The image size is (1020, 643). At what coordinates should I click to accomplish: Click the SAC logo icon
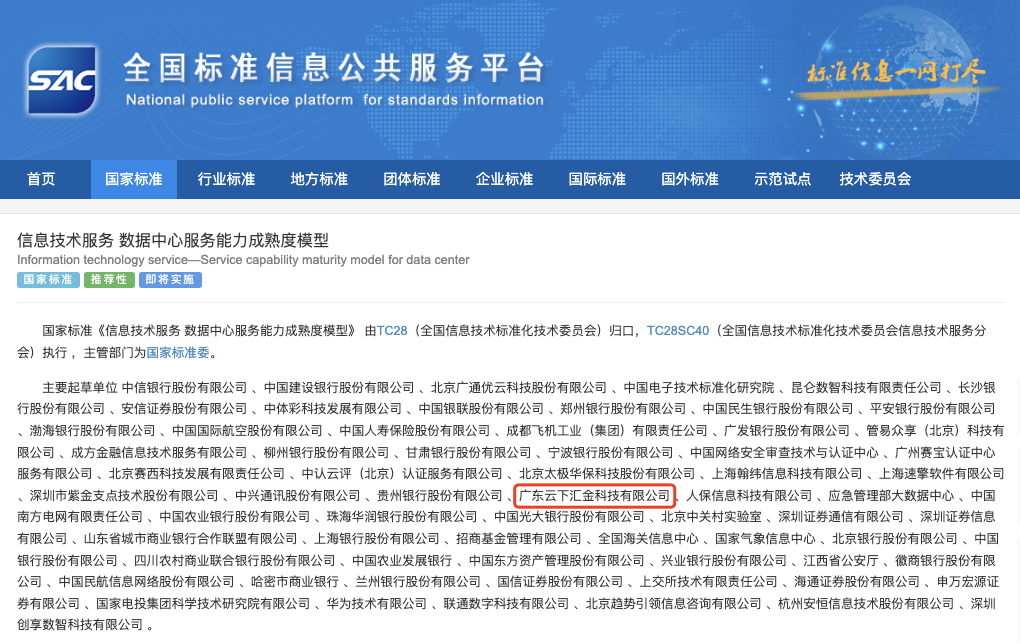(x=62, y=80)
